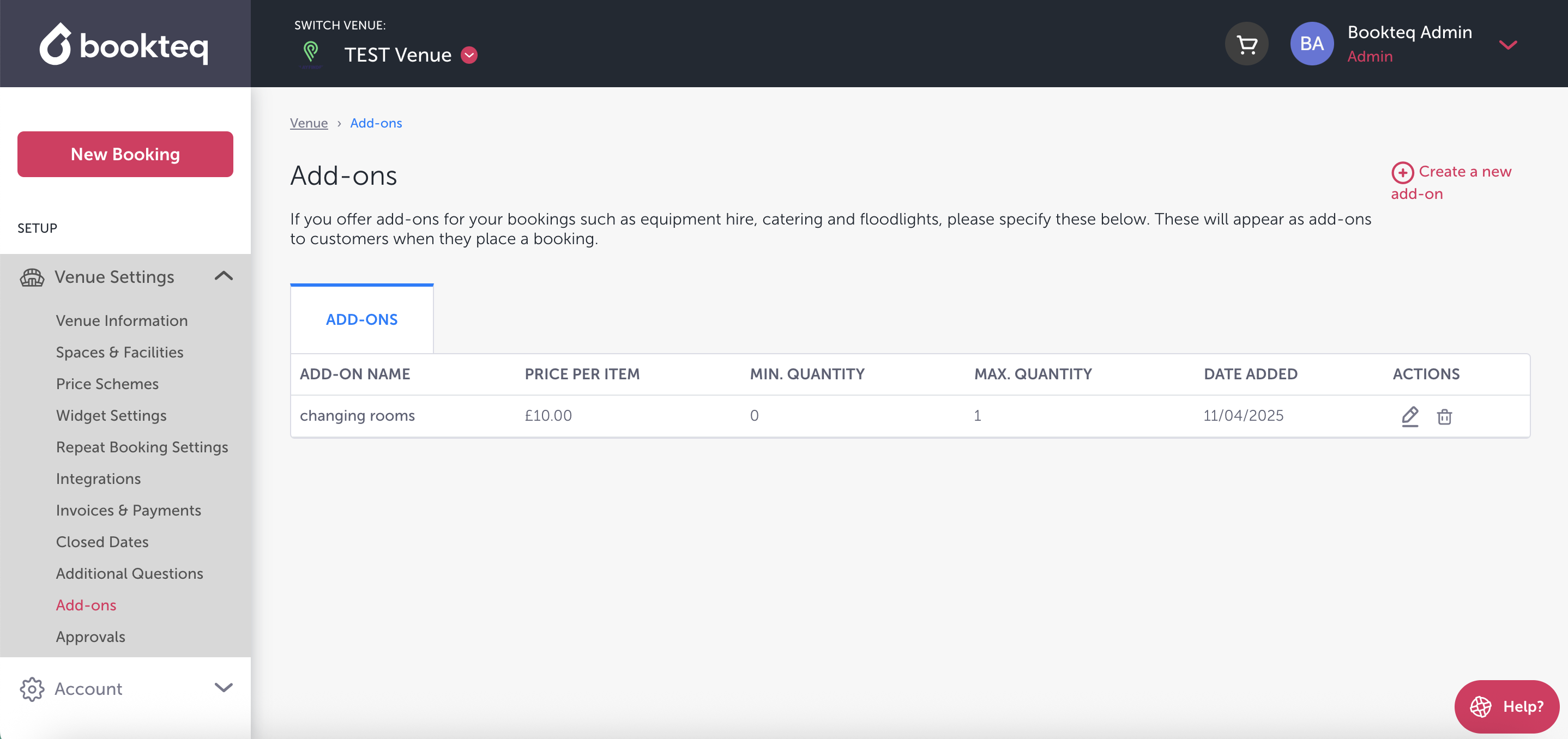Click the MAX. QUANTITY column header
Screen dimensions: 1568x739
click(x=1033, y=374)
